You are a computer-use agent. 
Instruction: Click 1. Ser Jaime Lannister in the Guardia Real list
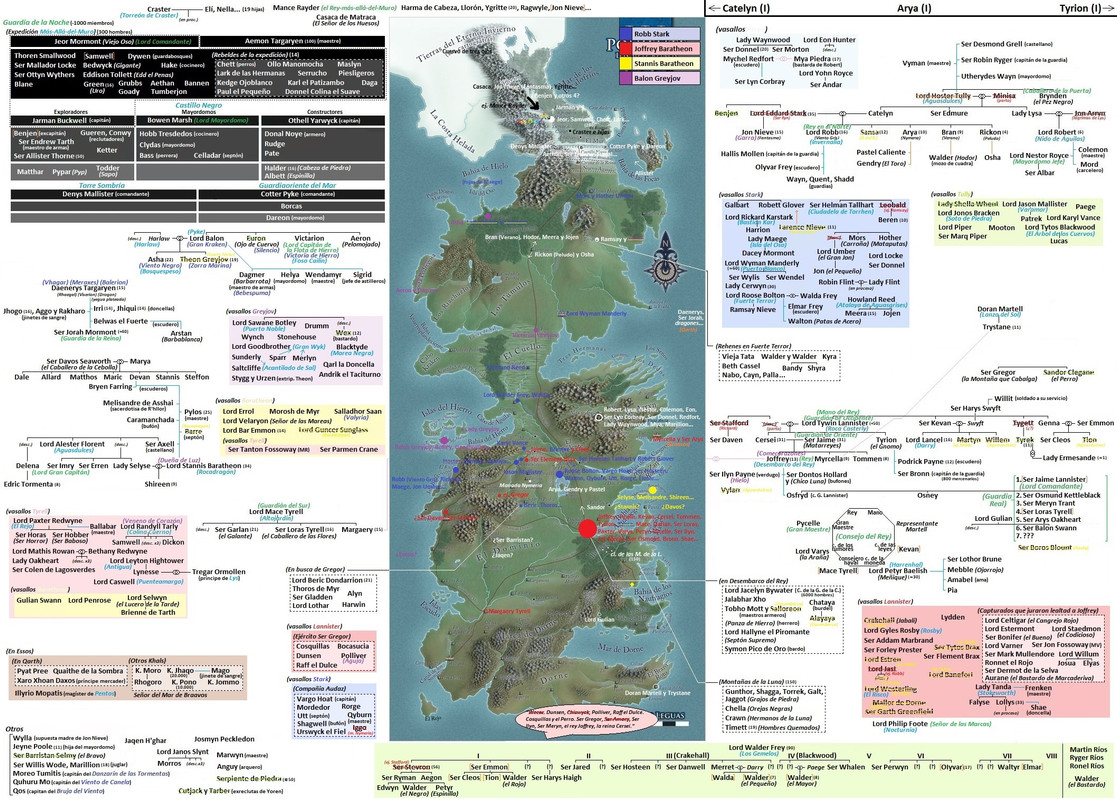point(1051,480)
